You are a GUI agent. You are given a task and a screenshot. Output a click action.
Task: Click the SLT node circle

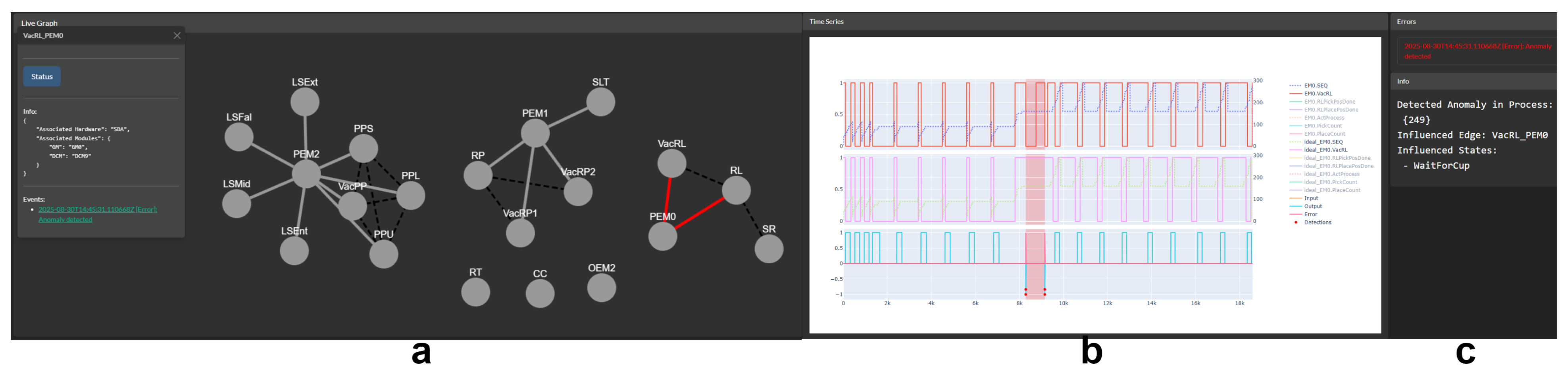point(601,102)
